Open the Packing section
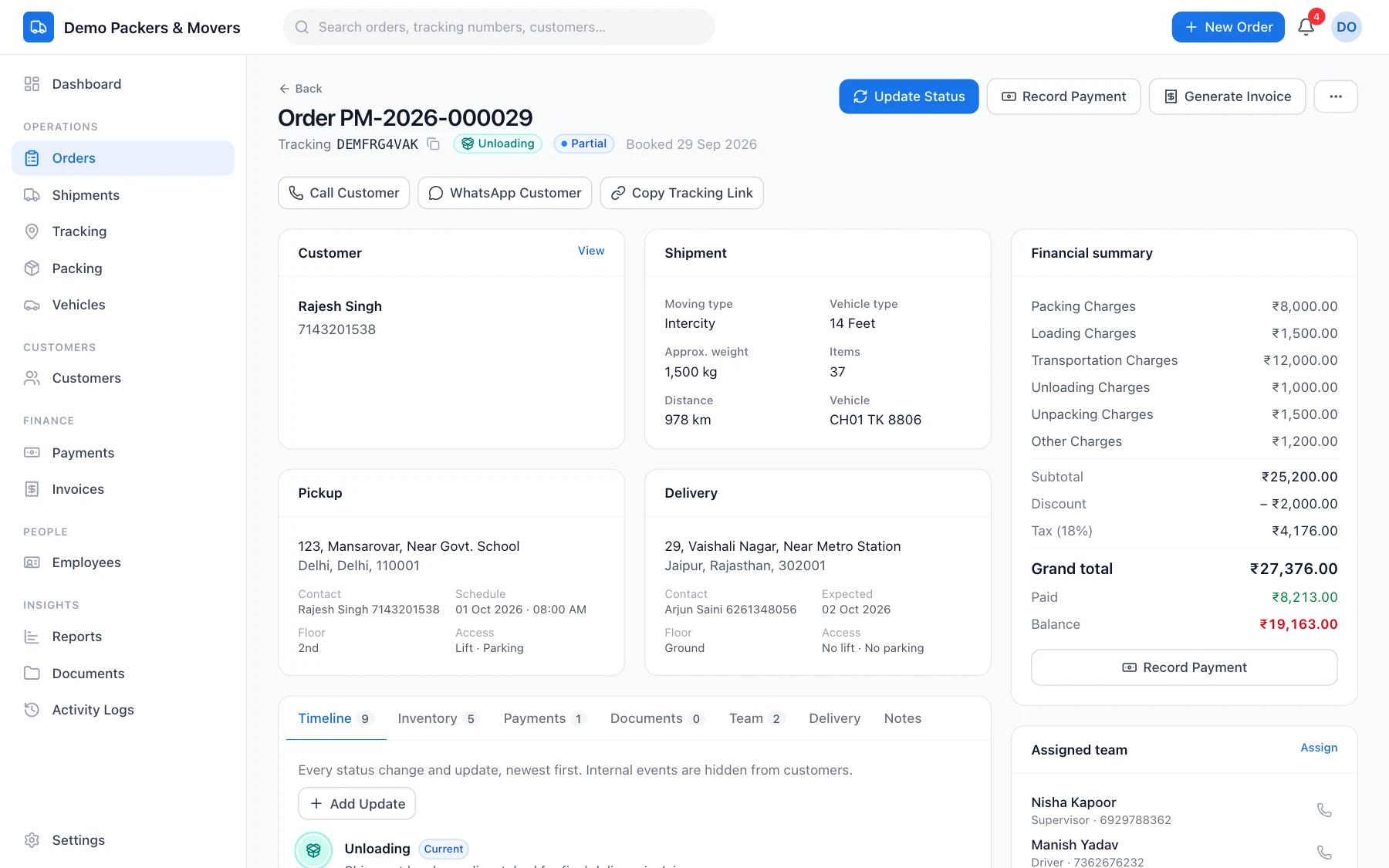 click(123, 269)
